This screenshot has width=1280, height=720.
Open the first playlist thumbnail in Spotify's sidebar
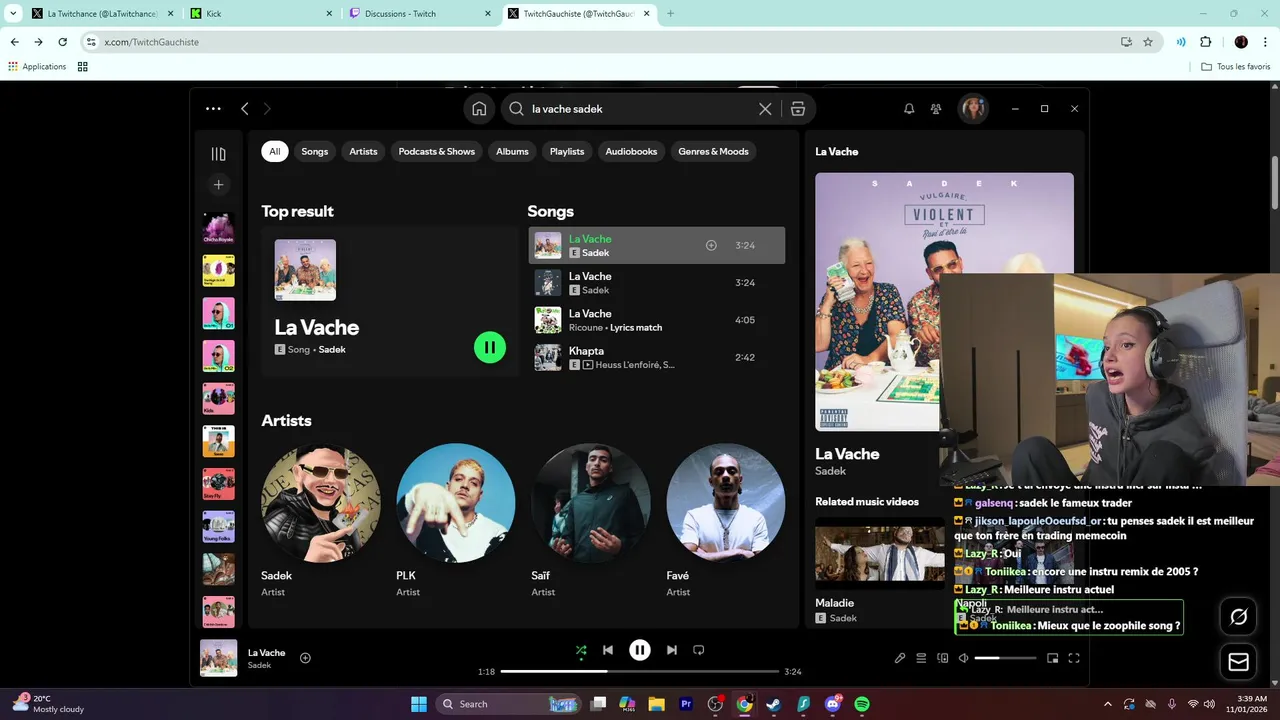click(x=218, y=228)
